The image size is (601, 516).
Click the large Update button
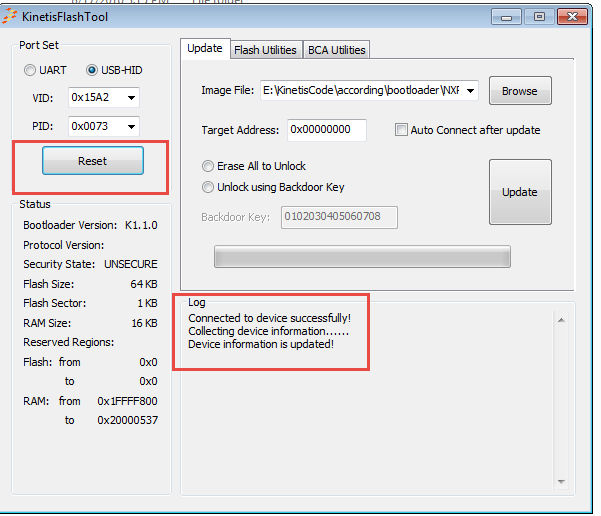(x=520, y=192)
